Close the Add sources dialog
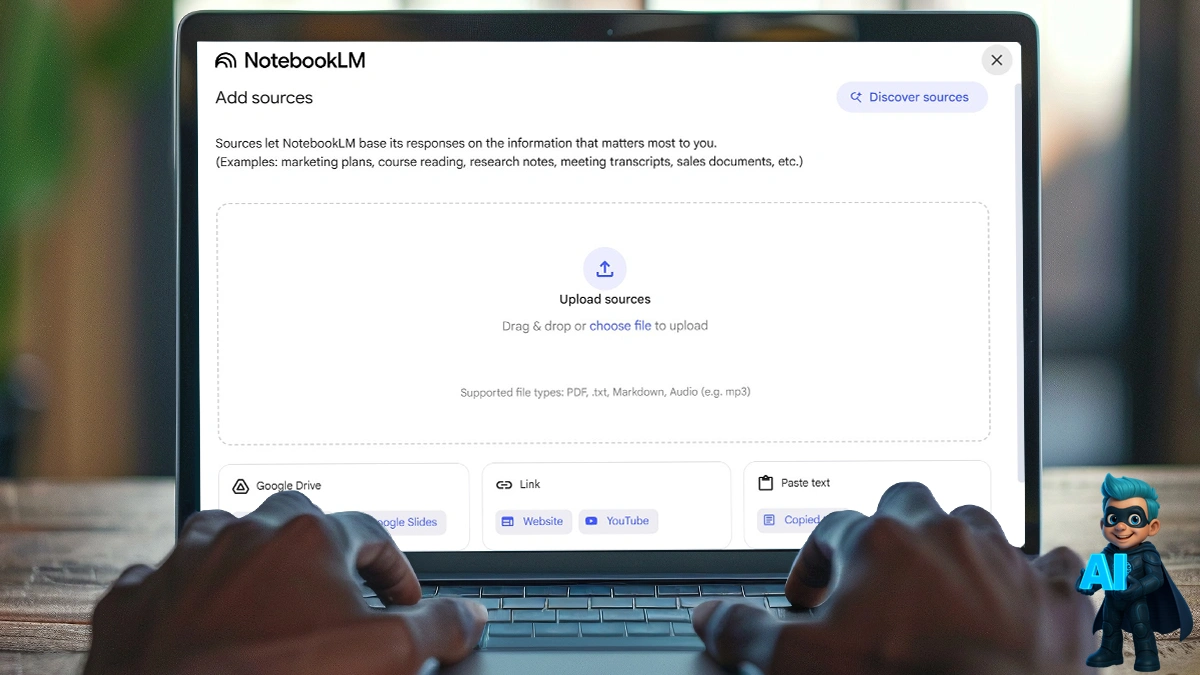 996,60
